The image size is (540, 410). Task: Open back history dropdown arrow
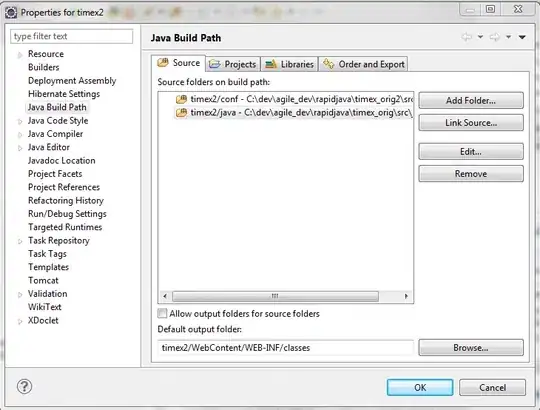[480, 36]
